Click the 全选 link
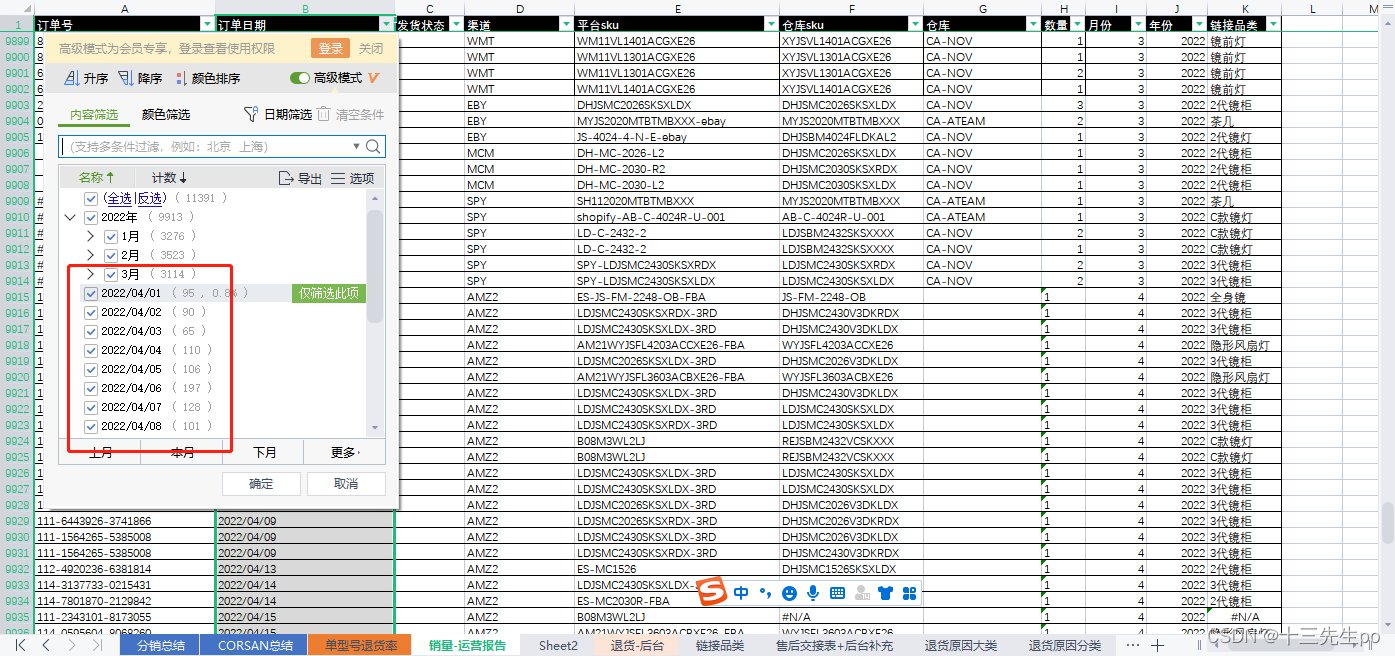Screen dimensions: 1395x656 [x=119, y=198]
